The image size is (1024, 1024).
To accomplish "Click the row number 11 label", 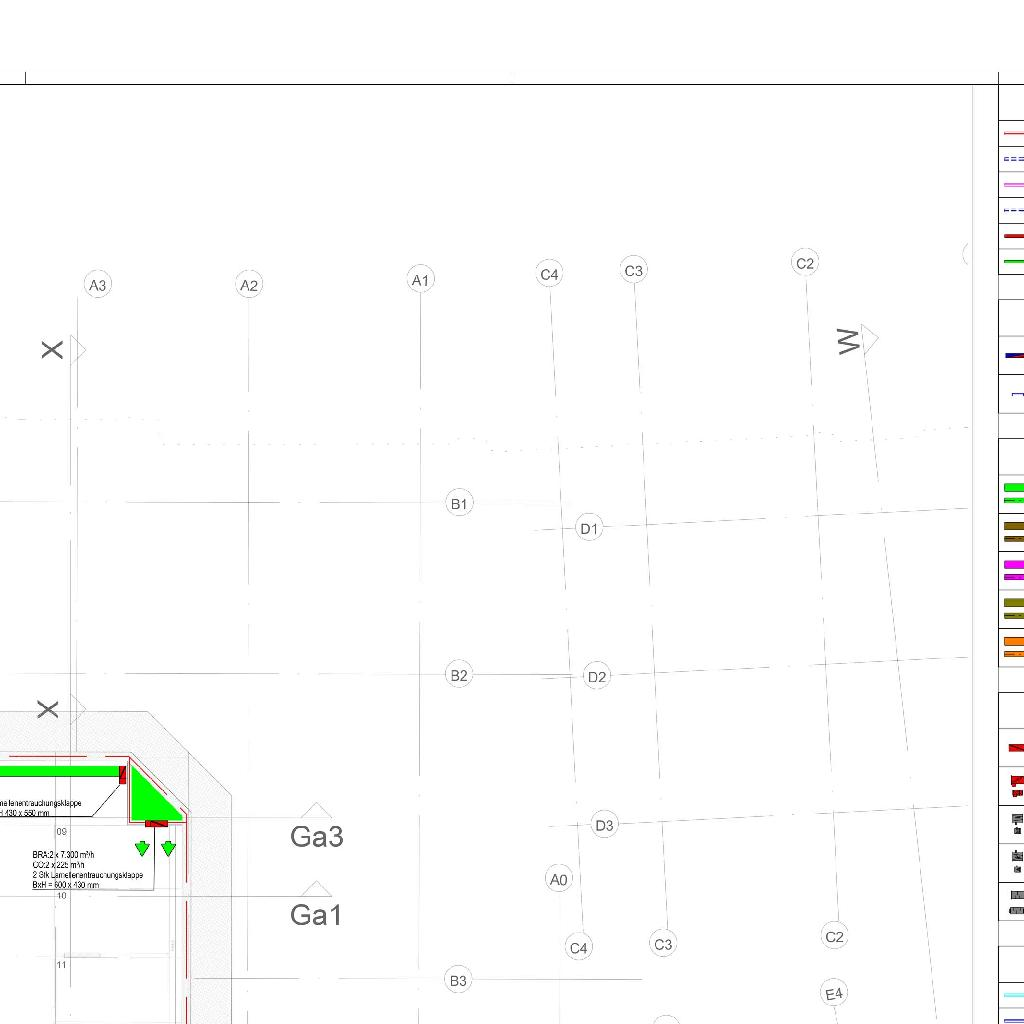I will (61, 965).
